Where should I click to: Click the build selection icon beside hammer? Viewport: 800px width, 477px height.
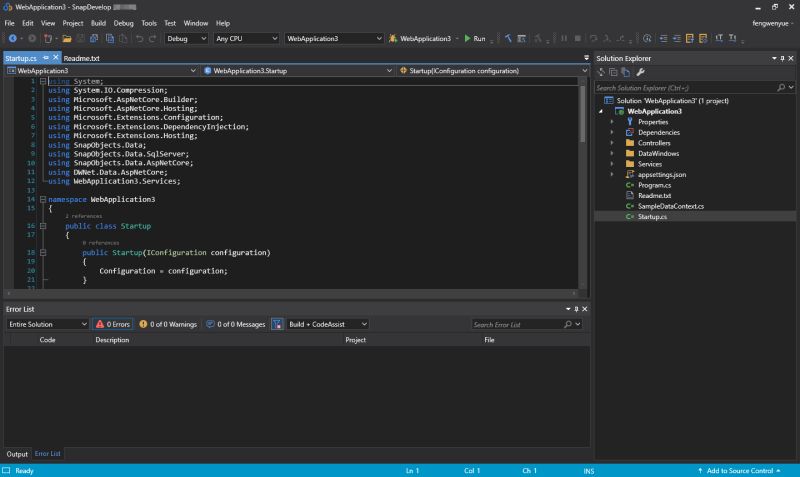(x=521, y=38)
